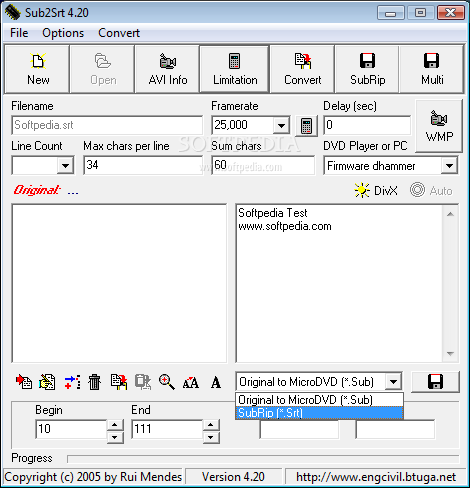Click the SubRip save toolbar button
Screen dimensions: 470x488
click(367, 69)
